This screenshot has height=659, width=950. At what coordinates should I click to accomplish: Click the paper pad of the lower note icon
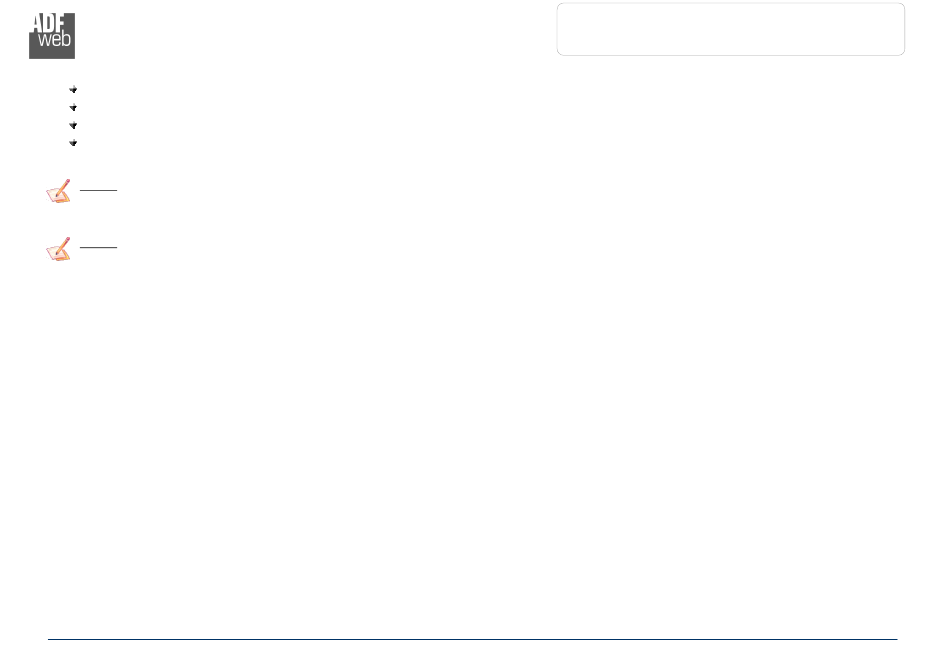pyautogui.click(x=57, y=254)
